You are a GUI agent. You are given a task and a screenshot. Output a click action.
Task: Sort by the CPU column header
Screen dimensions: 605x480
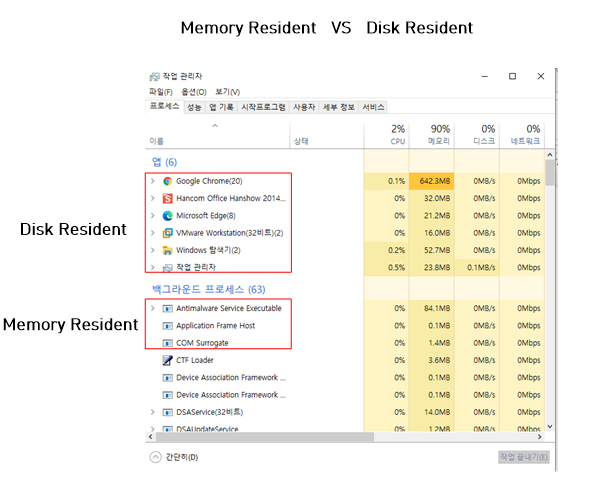click(x=386, y=135)
